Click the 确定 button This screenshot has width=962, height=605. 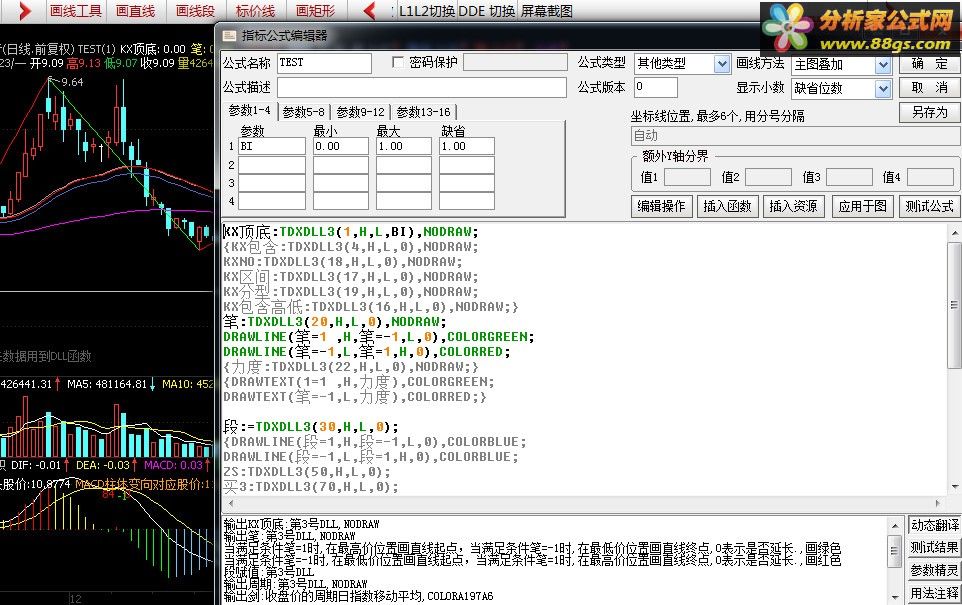coord(929,63)
